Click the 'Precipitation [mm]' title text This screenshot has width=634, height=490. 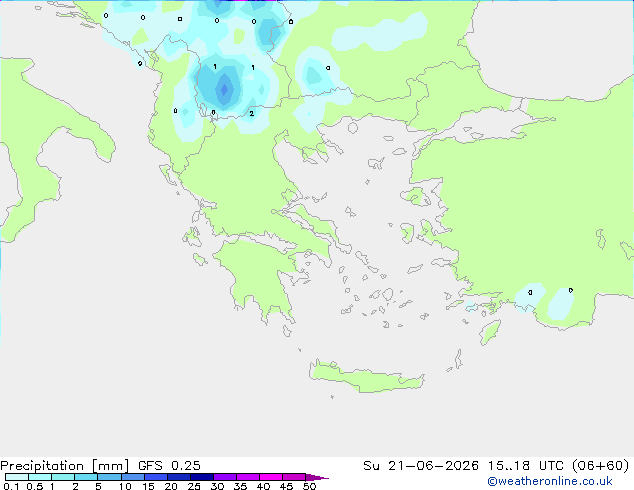[x=64, y=466]
